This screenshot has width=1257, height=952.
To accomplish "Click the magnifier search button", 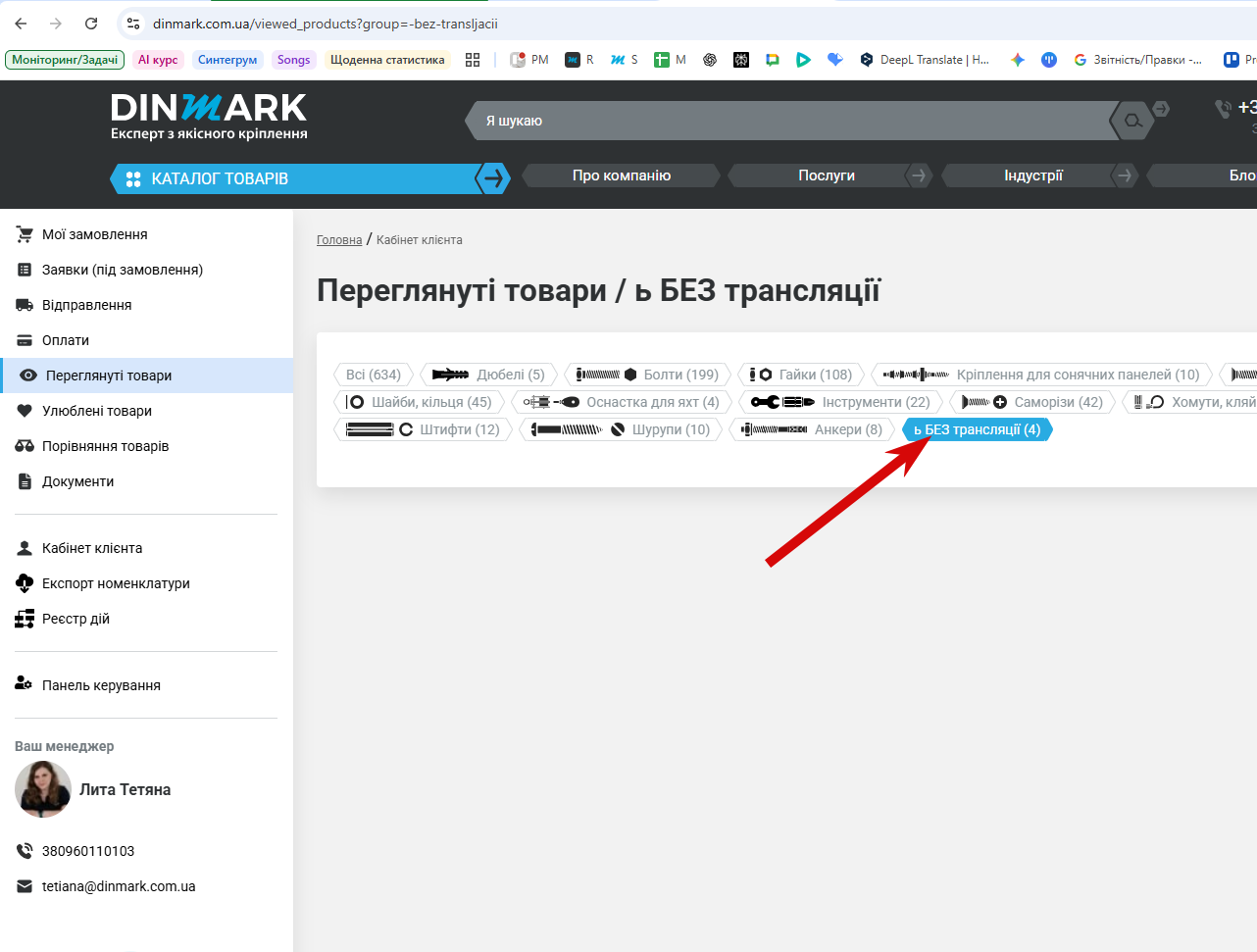I will click(x=1132, y=121).
